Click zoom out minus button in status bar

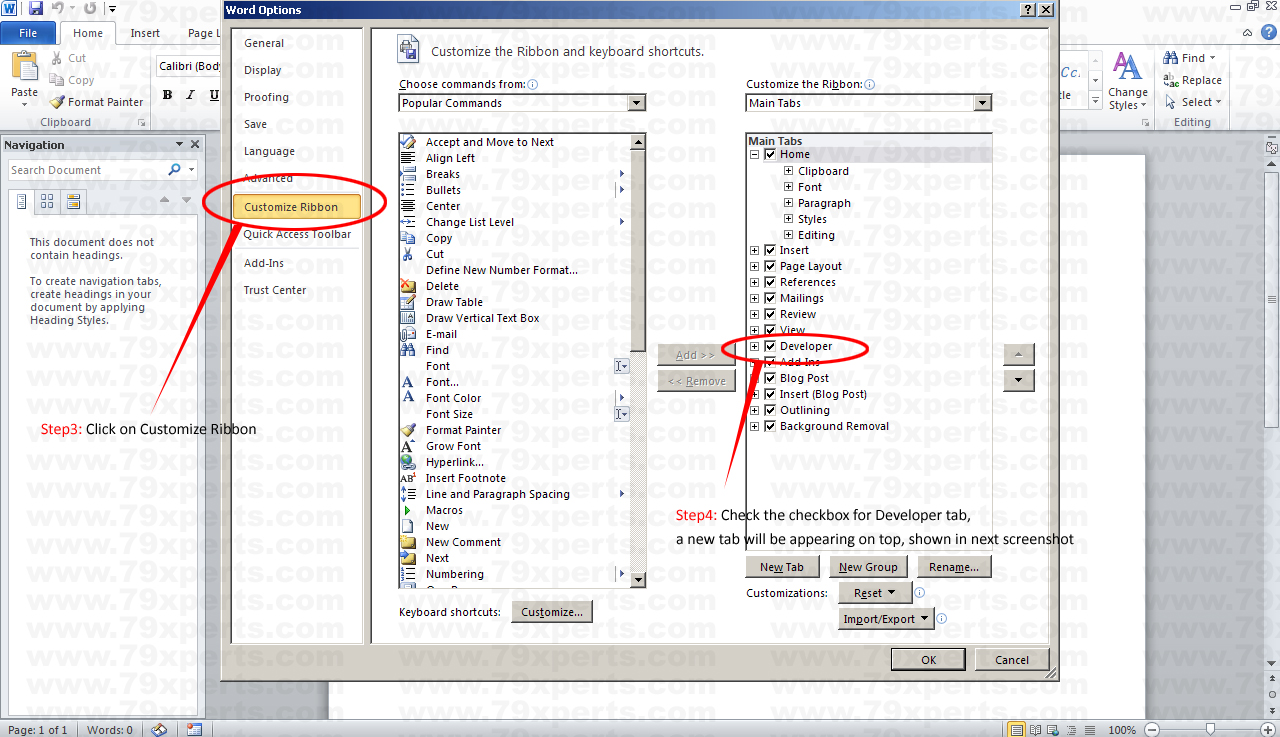click(1152, 730)
